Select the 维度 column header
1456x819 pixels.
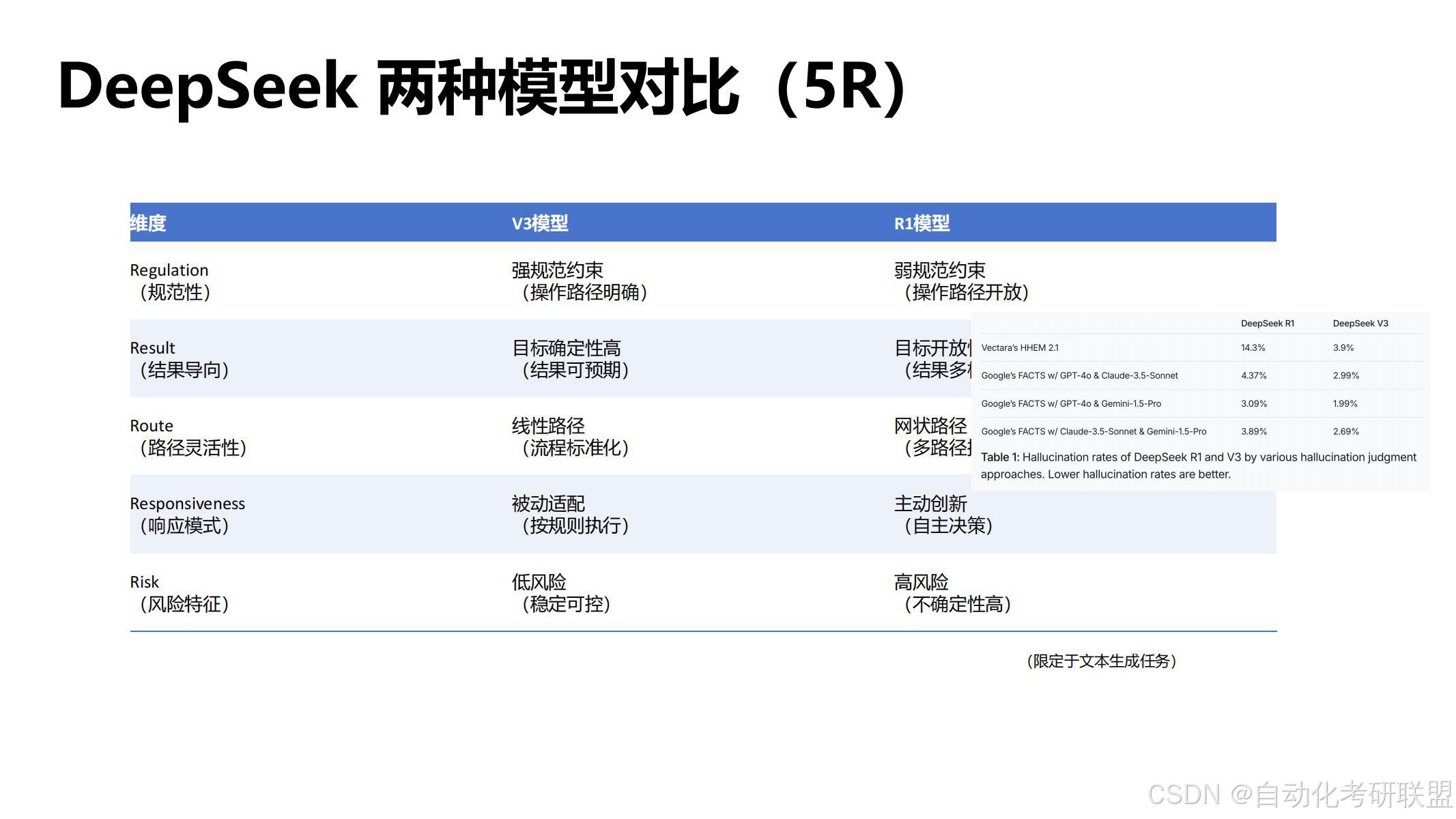pos(148,223)
